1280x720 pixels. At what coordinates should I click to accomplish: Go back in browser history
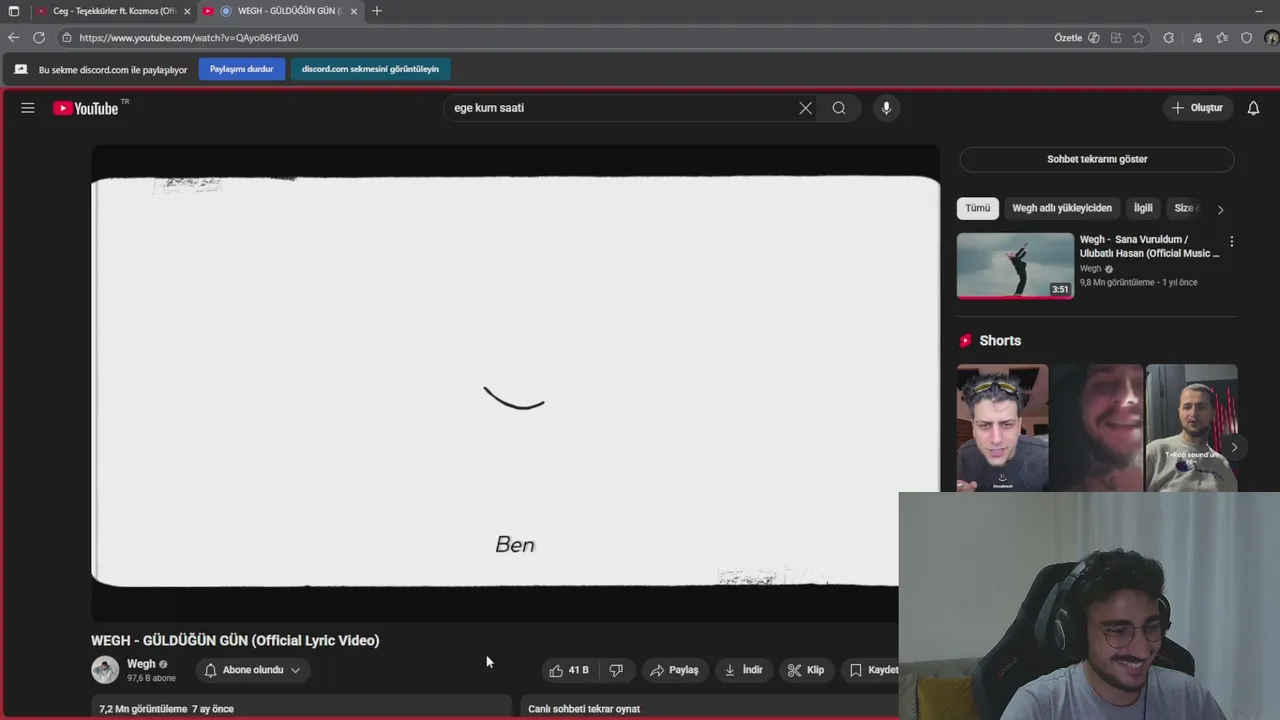coord(13,38)
